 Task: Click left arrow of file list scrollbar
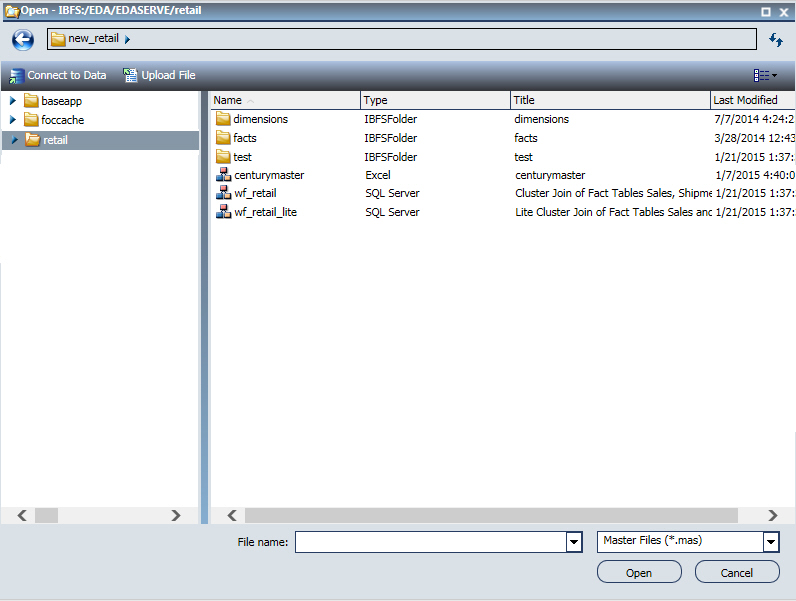(x=232, y=516)
